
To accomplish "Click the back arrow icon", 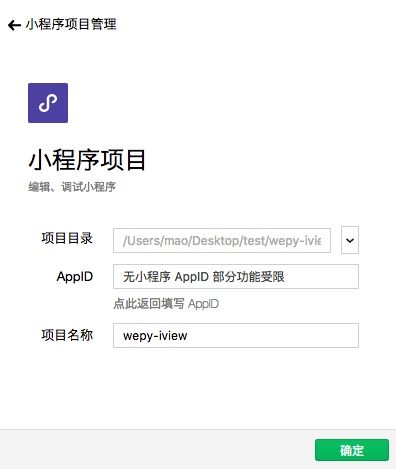I will click(14, 25).
